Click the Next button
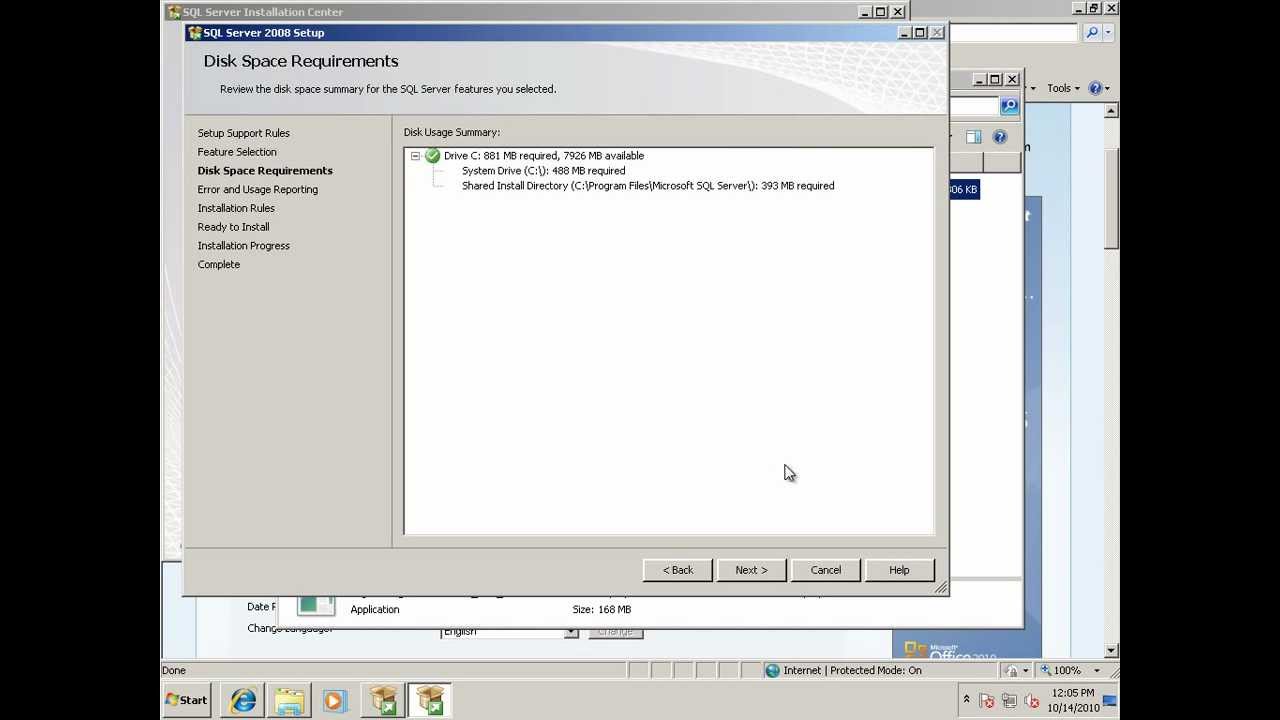Image resolution: width=1280 pixels, height=720 pixels. pyautogui.click(x=751, y=570)
